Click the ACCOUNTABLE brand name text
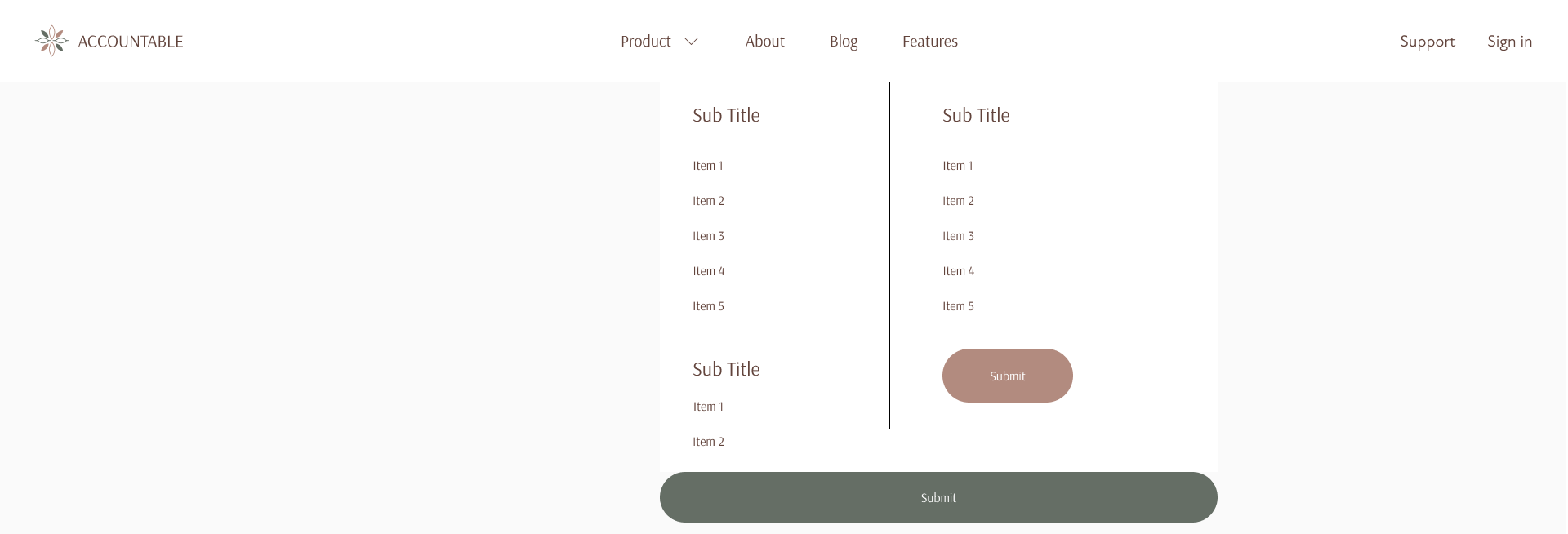 coord(130,42)
